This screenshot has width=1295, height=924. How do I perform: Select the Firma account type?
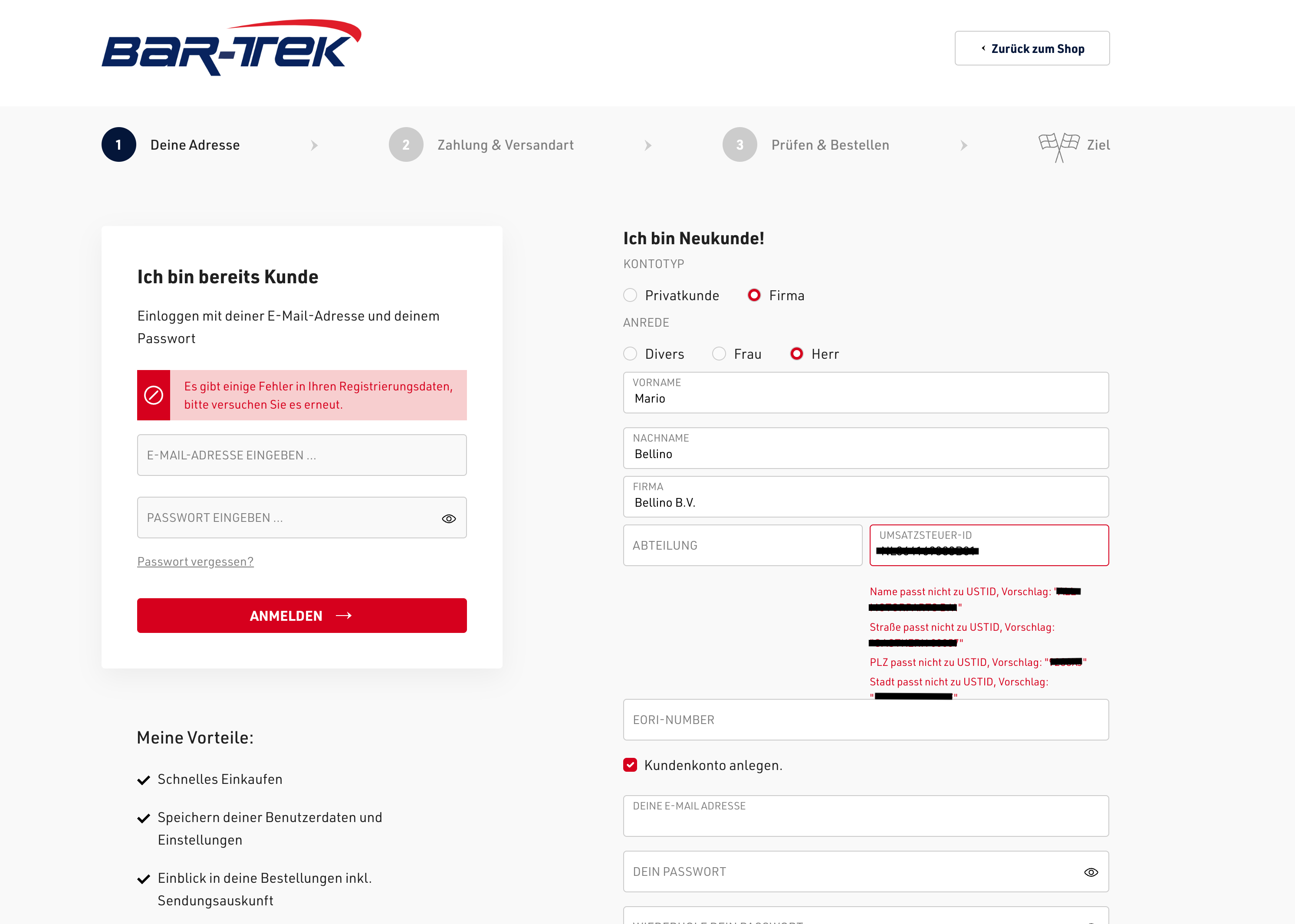pos(754,295)
